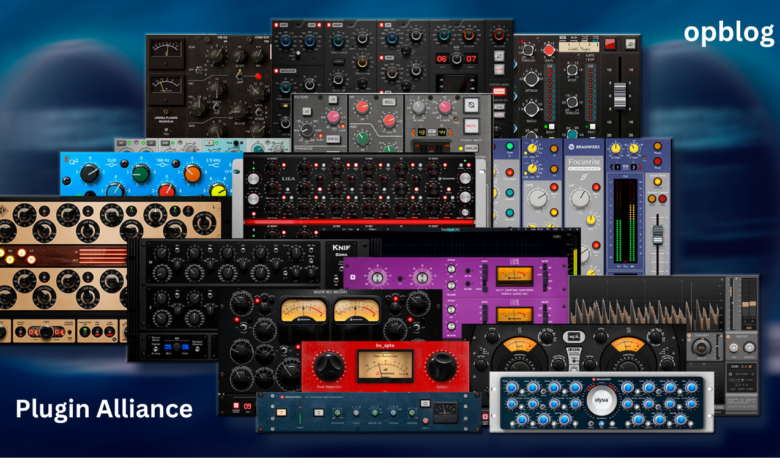Click the blue 05 display on Knif plugin
Image resolution: width=780 pixels, height=470 pixels.
(168, 347)
